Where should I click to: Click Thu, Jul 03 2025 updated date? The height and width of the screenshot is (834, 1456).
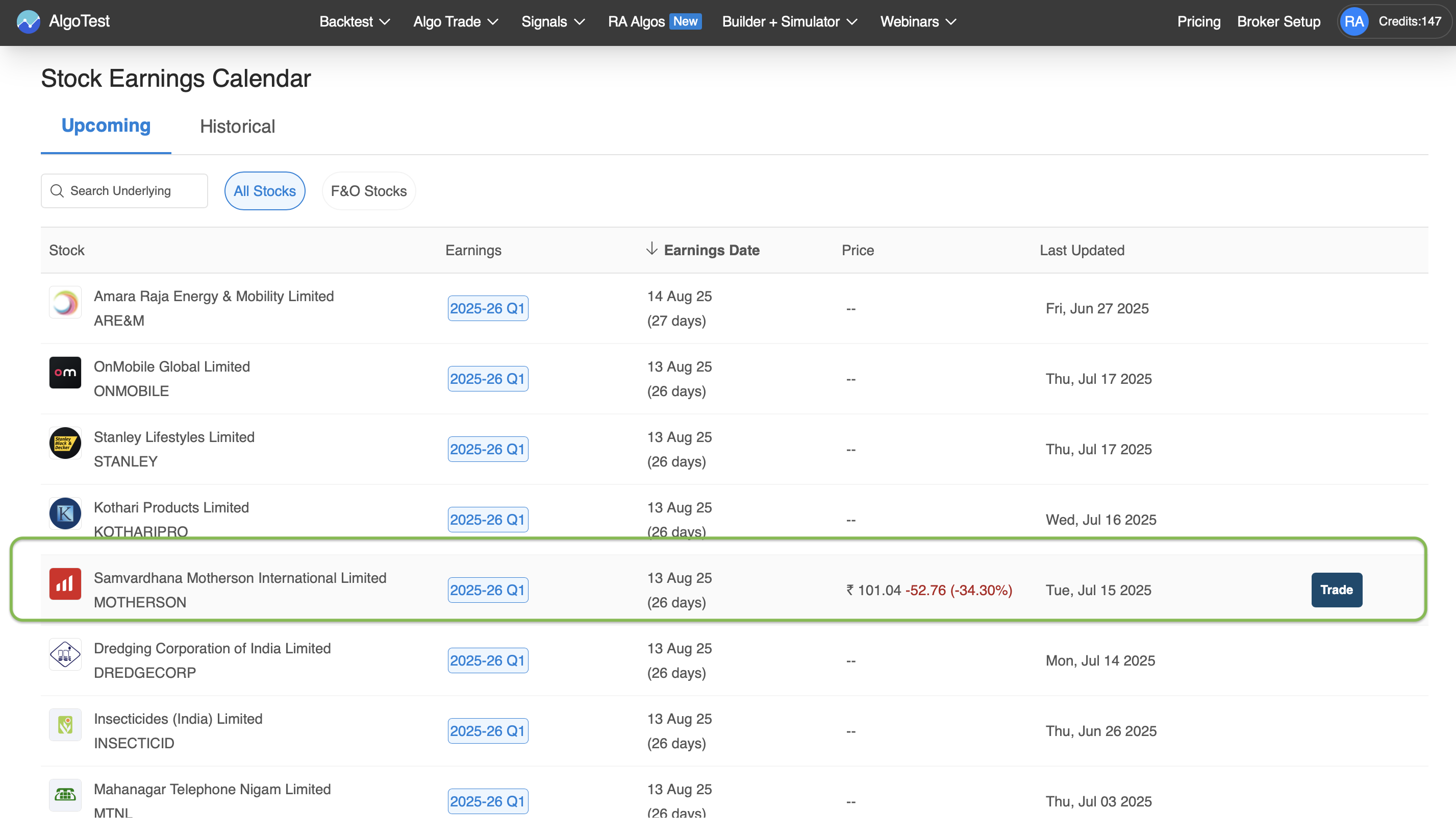(x=1099, y=802)
